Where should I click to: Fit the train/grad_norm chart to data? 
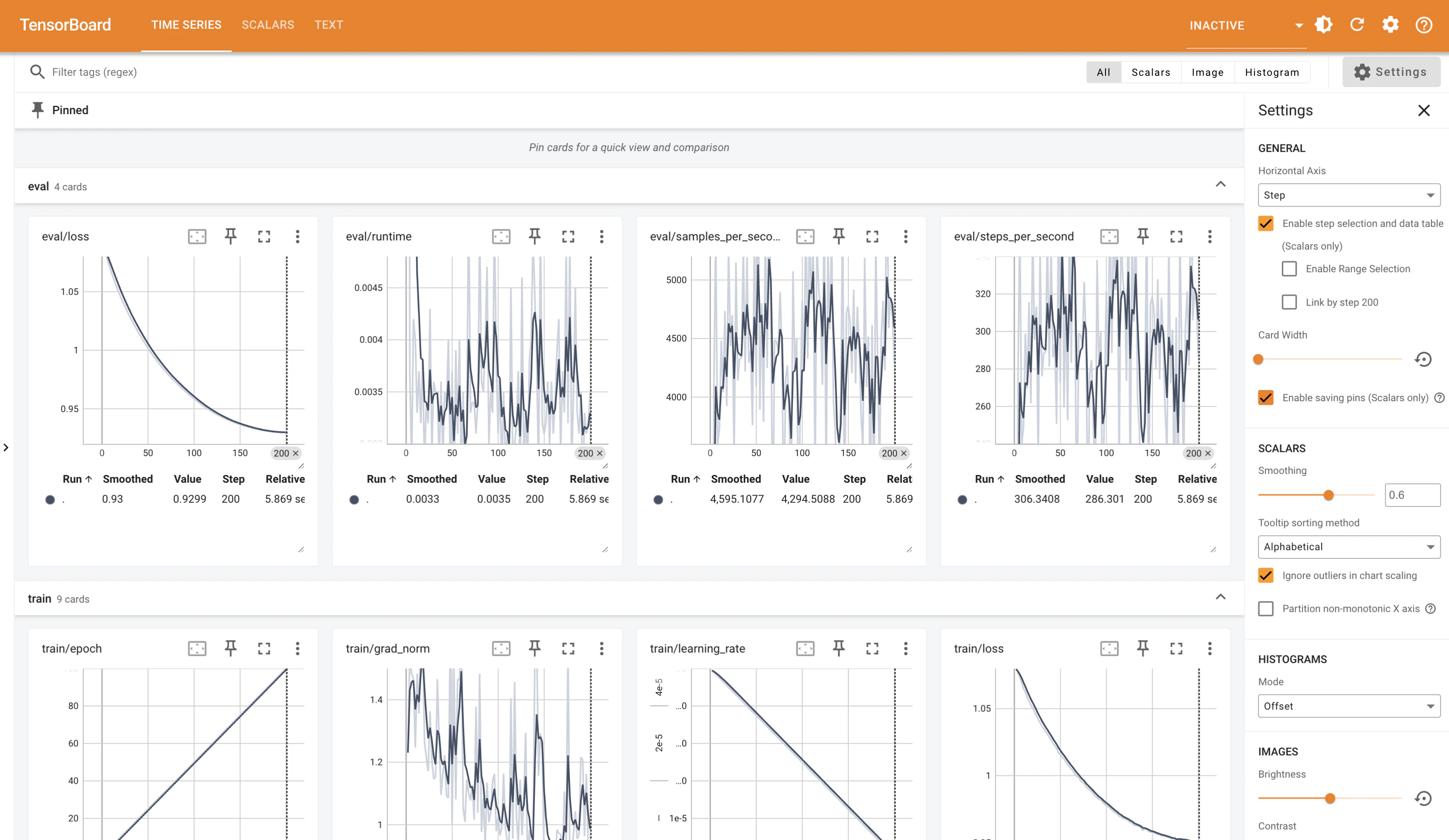[501, 648]
